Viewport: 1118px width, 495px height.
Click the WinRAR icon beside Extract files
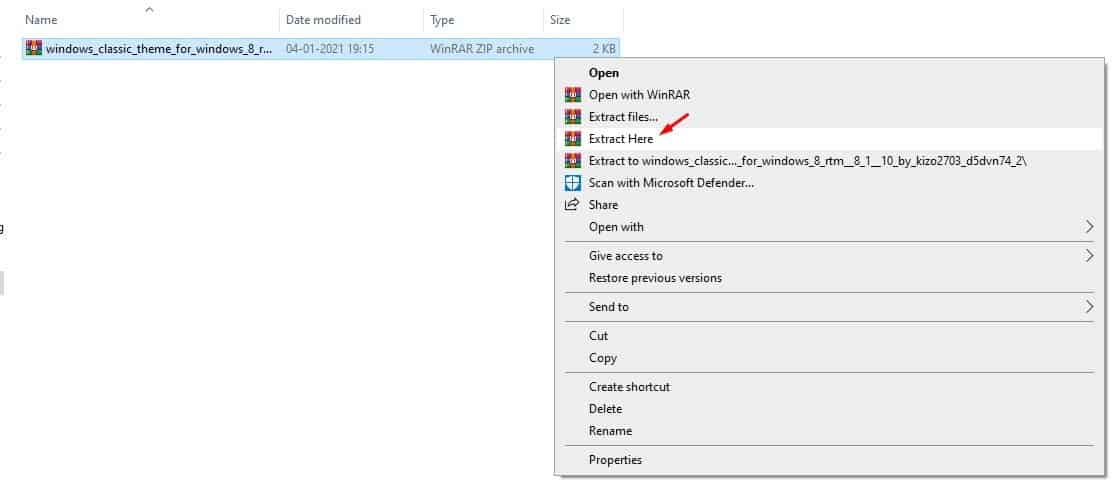tap(573, 117)
